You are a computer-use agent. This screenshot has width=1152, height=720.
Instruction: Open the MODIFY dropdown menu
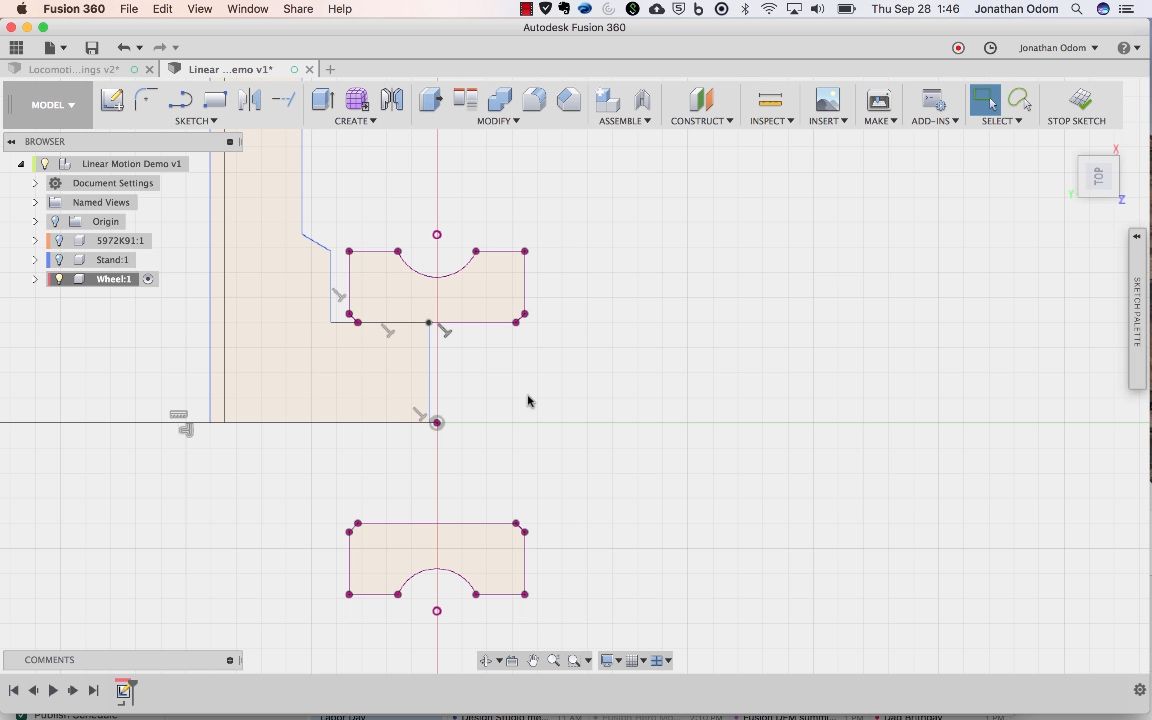498,120
